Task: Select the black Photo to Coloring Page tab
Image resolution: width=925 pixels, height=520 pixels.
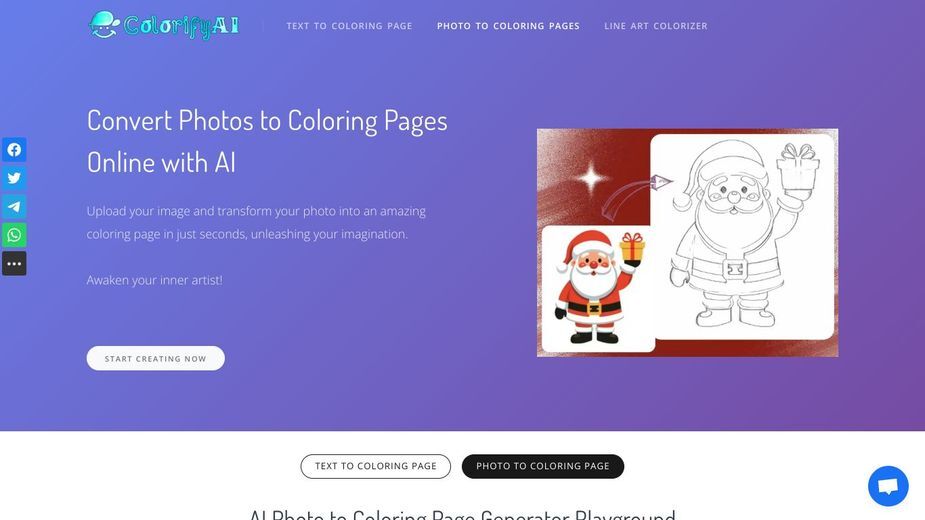Action: tap(543, 466)
